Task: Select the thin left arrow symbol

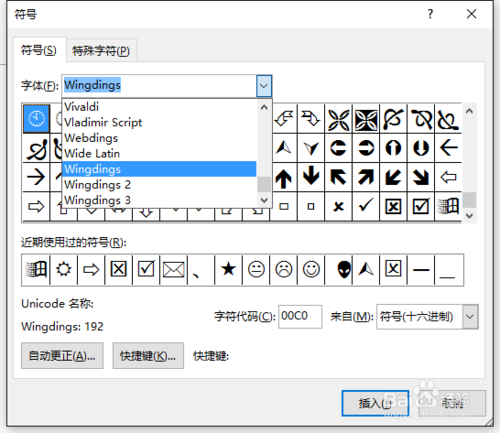Action: pyautogui.click(x=448, y=148)
